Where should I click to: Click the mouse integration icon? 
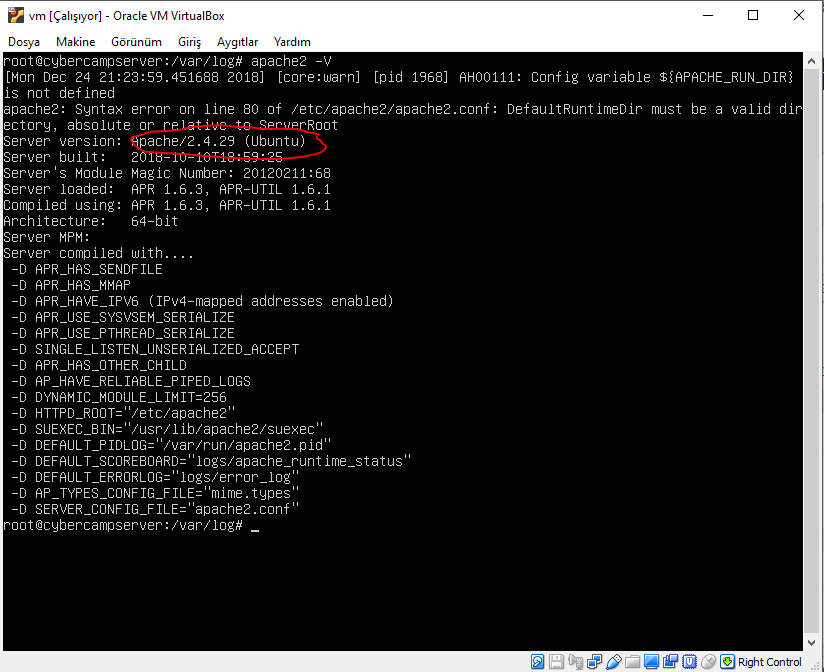[708, 661]
